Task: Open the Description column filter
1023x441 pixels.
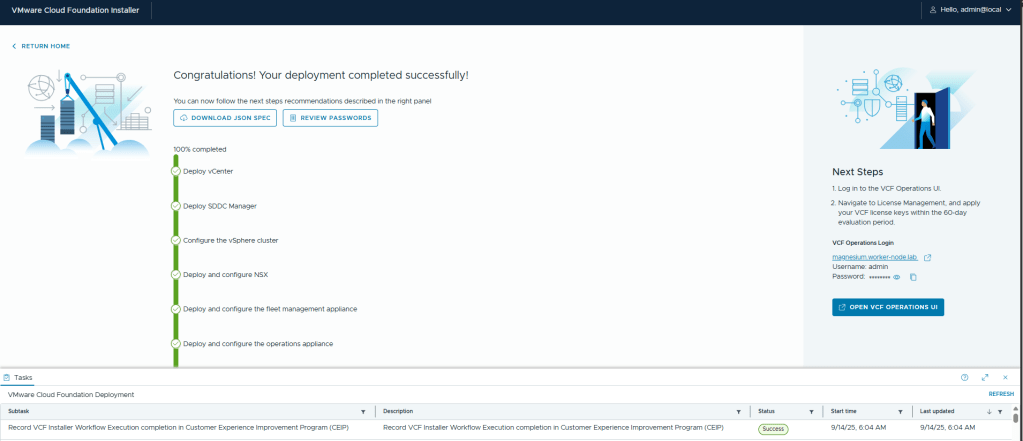Action: (x=738, y=411)
